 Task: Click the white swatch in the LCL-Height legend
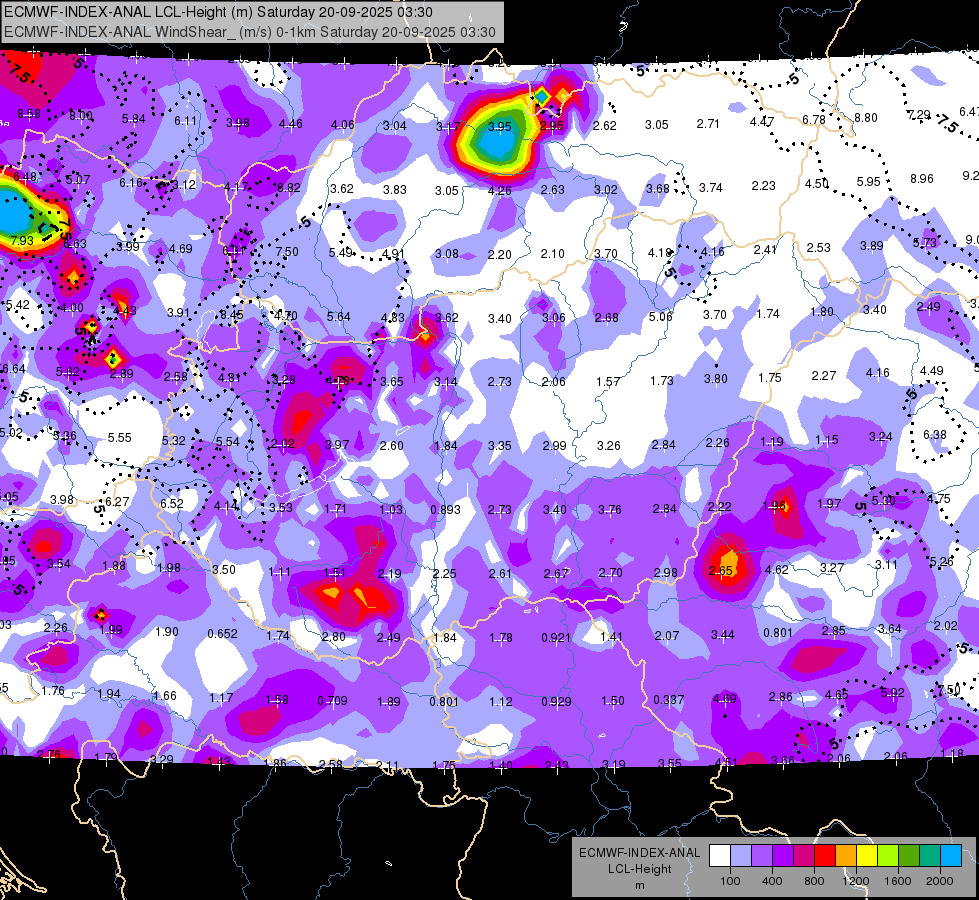click(720, 856)
